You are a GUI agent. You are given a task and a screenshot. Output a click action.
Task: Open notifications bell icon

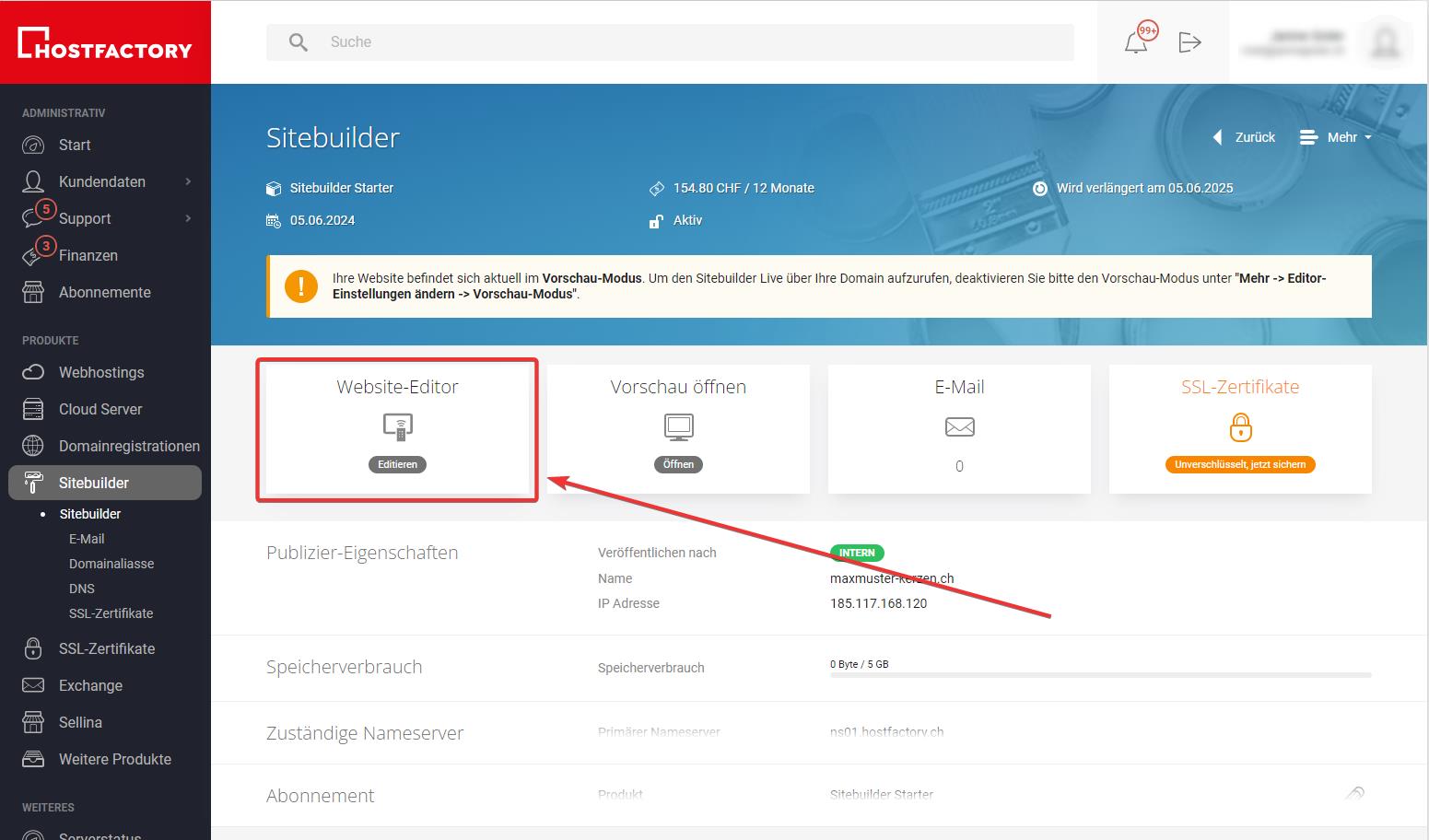tap(1136, 42)
